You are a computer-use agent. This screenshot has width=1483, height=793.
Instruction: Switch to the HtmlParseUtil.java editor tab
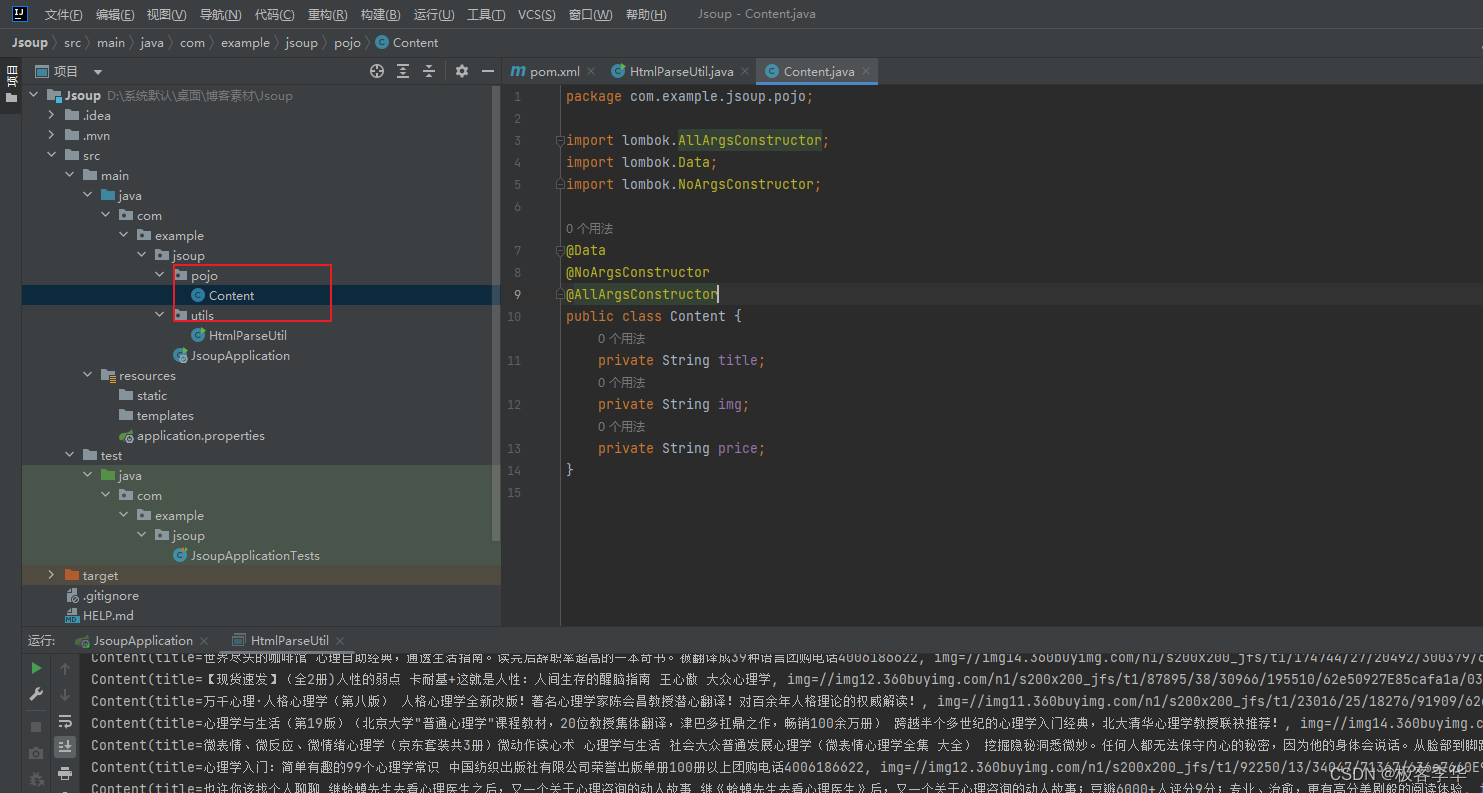pos(681,71)
